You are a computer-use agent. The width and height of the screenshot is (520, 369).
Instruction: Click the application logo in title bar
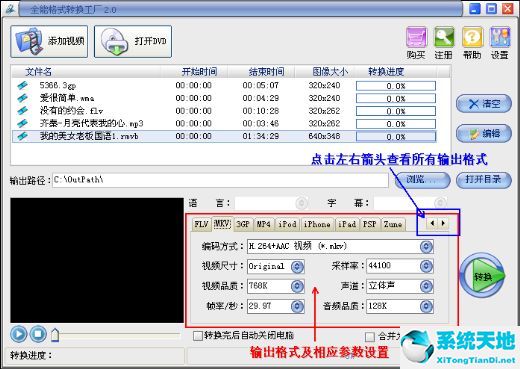10,8
